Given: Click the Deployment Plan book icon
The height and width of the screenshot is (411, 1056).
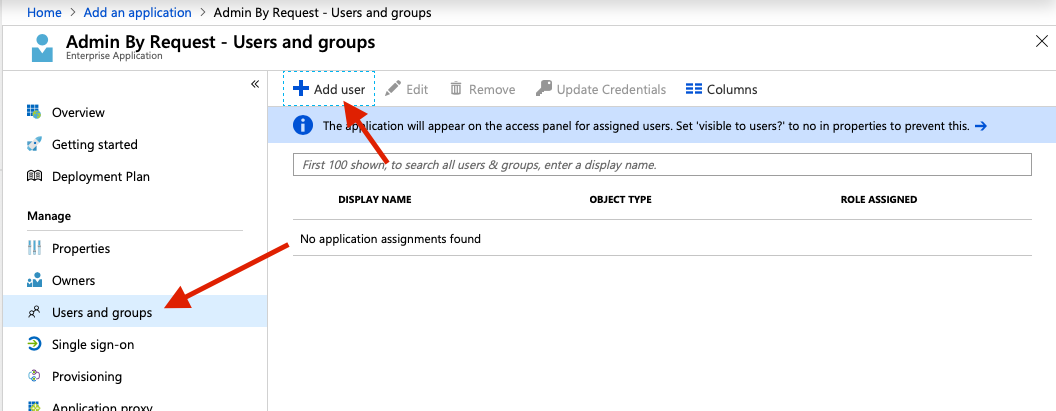Looking at the screenshot, I should 34,176.
